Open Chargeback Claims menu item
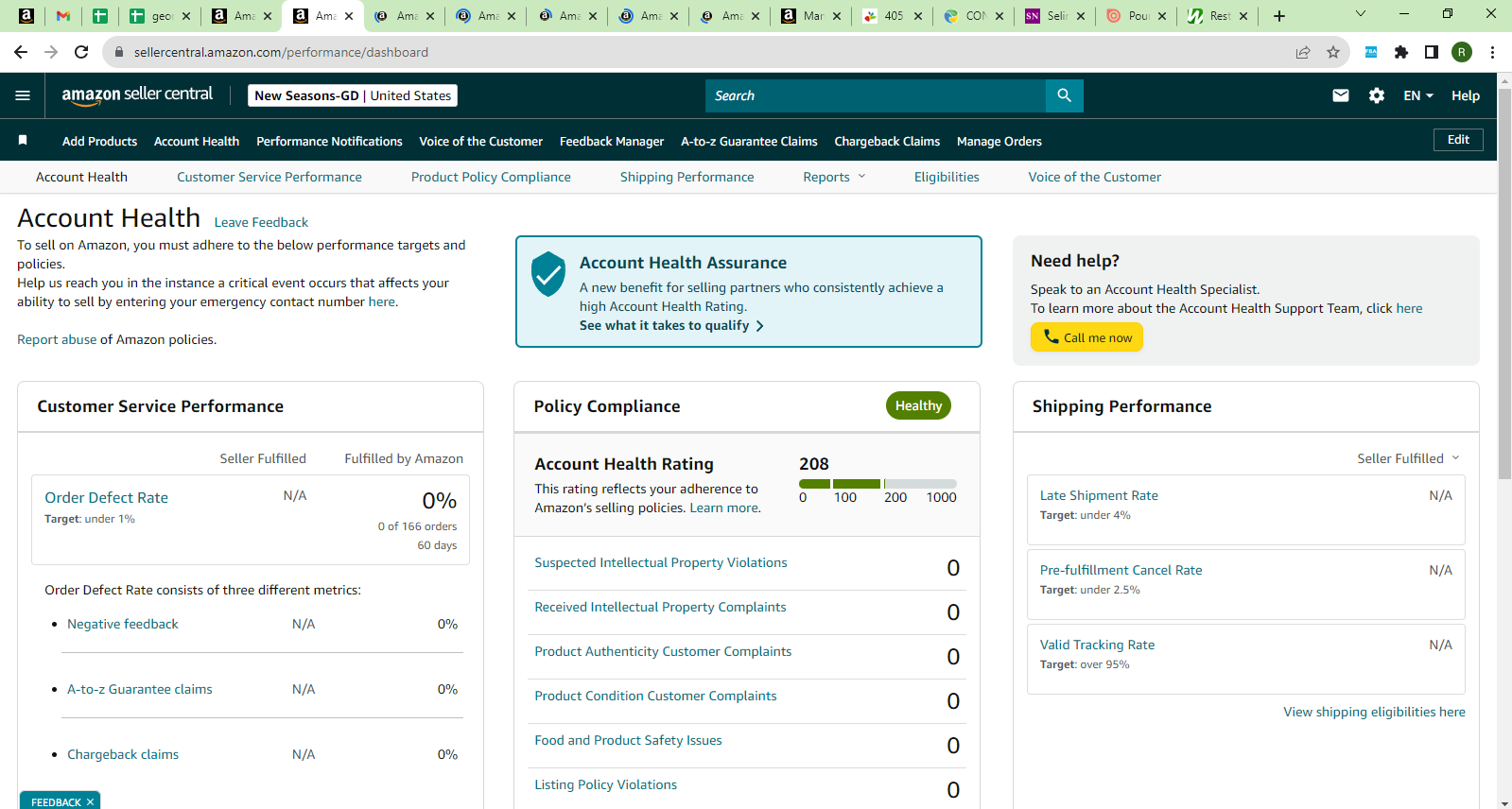The image size is (1512, 809). click(x=887, y=141)
